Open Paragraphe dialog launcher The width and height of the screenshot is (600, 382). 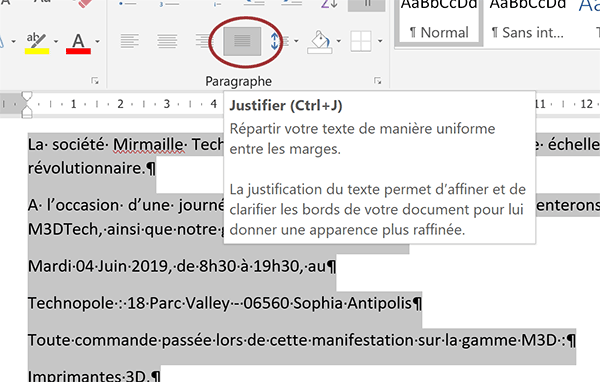tap(378, 81)
